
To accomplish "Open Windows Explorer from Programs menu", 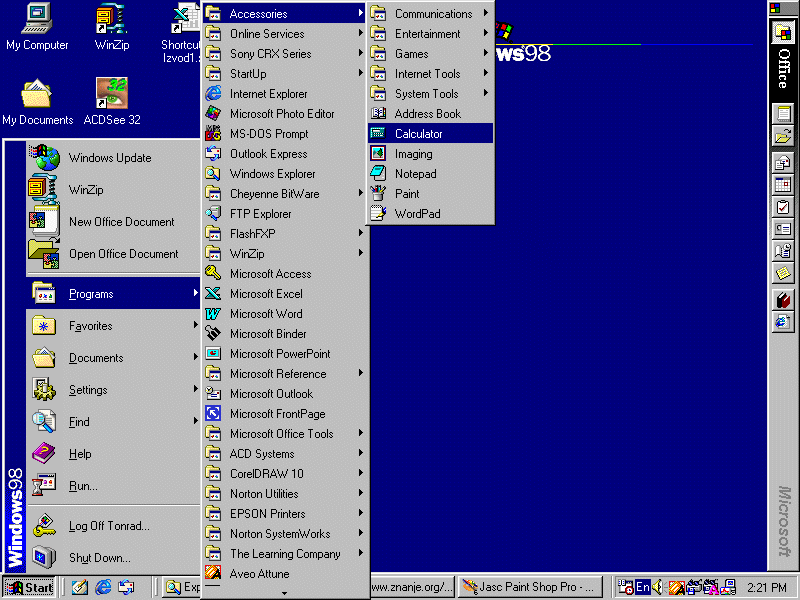I will [285, 174].
